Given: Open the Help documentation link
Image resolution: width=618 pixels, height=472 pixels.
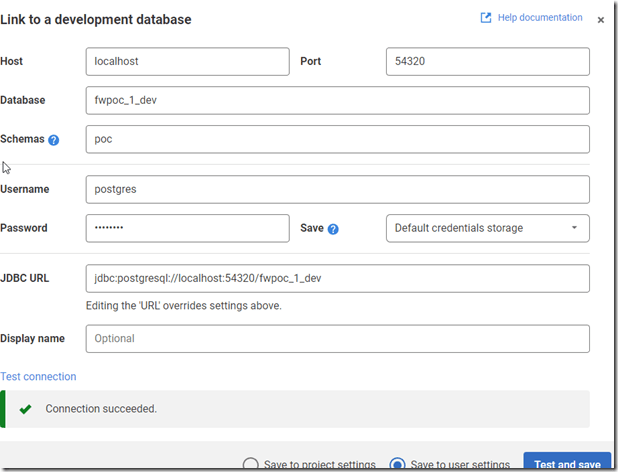Looking at the screenshot, I should point(539,18).
